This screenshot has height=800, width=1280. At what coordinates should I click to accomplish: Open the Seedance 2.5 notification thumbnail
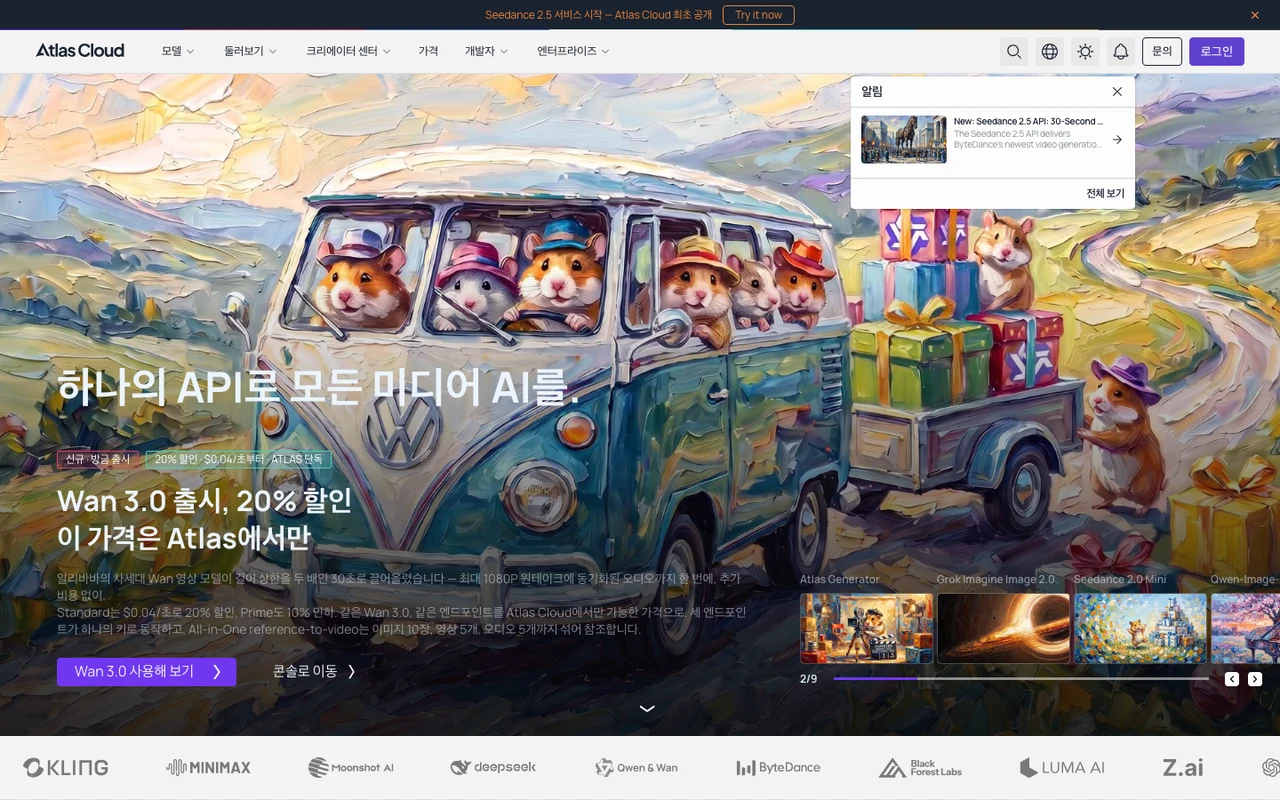point(904,140)
